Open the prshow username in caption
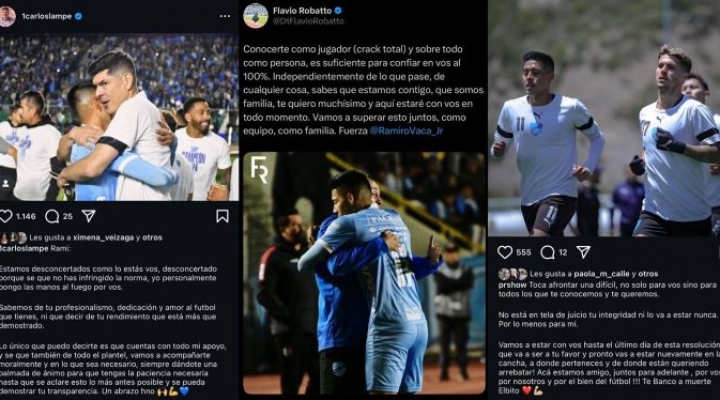This screenshot has width=720, height=400. click(x=512, y=285)
